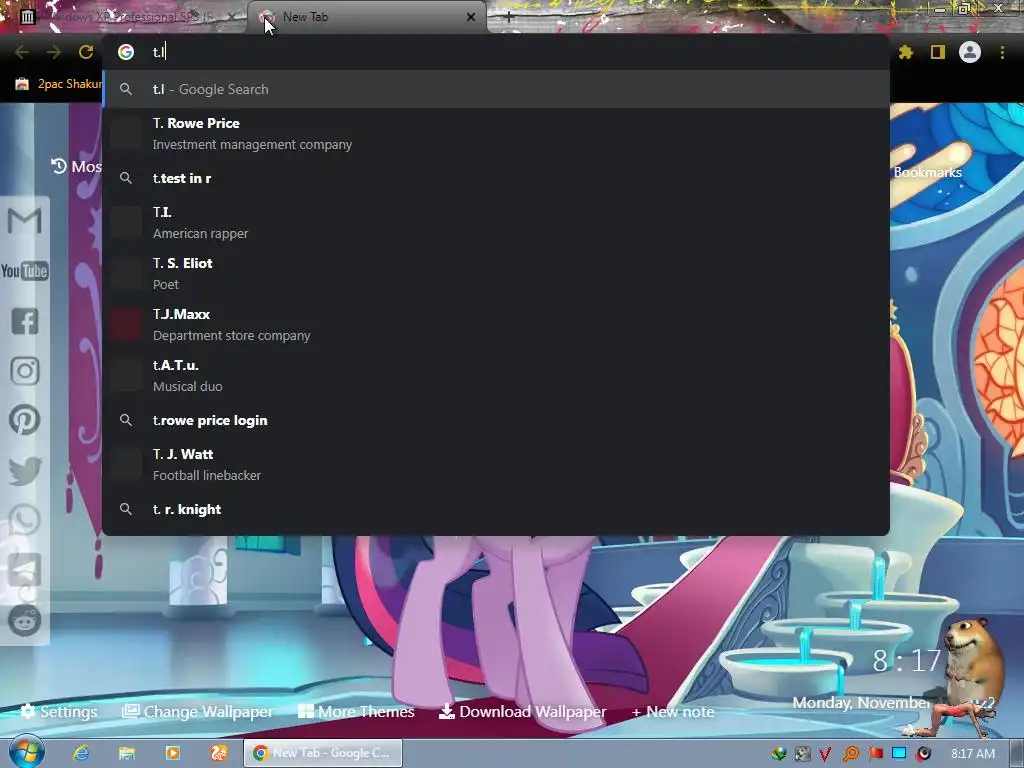The width and height of the screenshot is (1024, 768).
Task: Toggle the side panel icon
Action: tap(938, 52)
